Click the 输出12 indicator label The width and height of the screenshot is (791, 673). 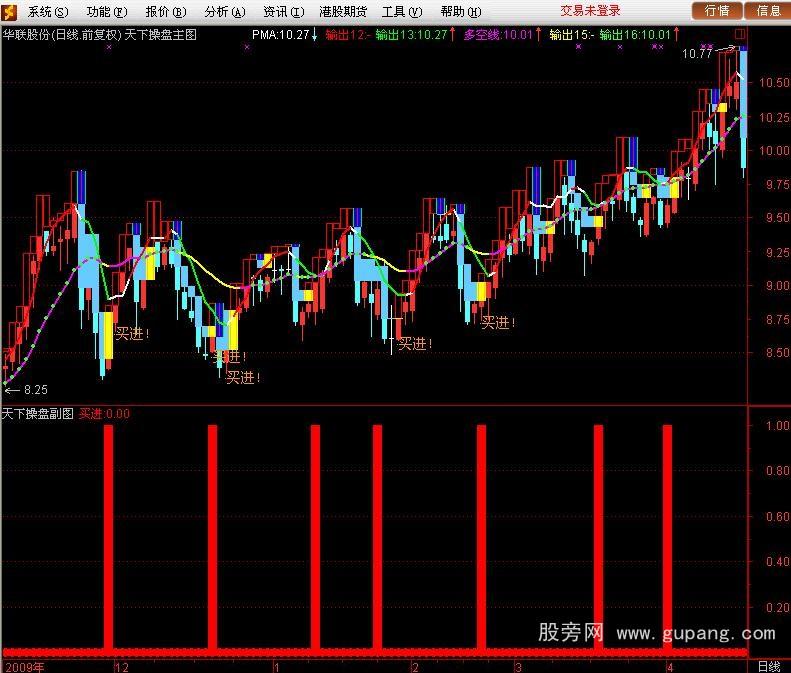[348, 34]
